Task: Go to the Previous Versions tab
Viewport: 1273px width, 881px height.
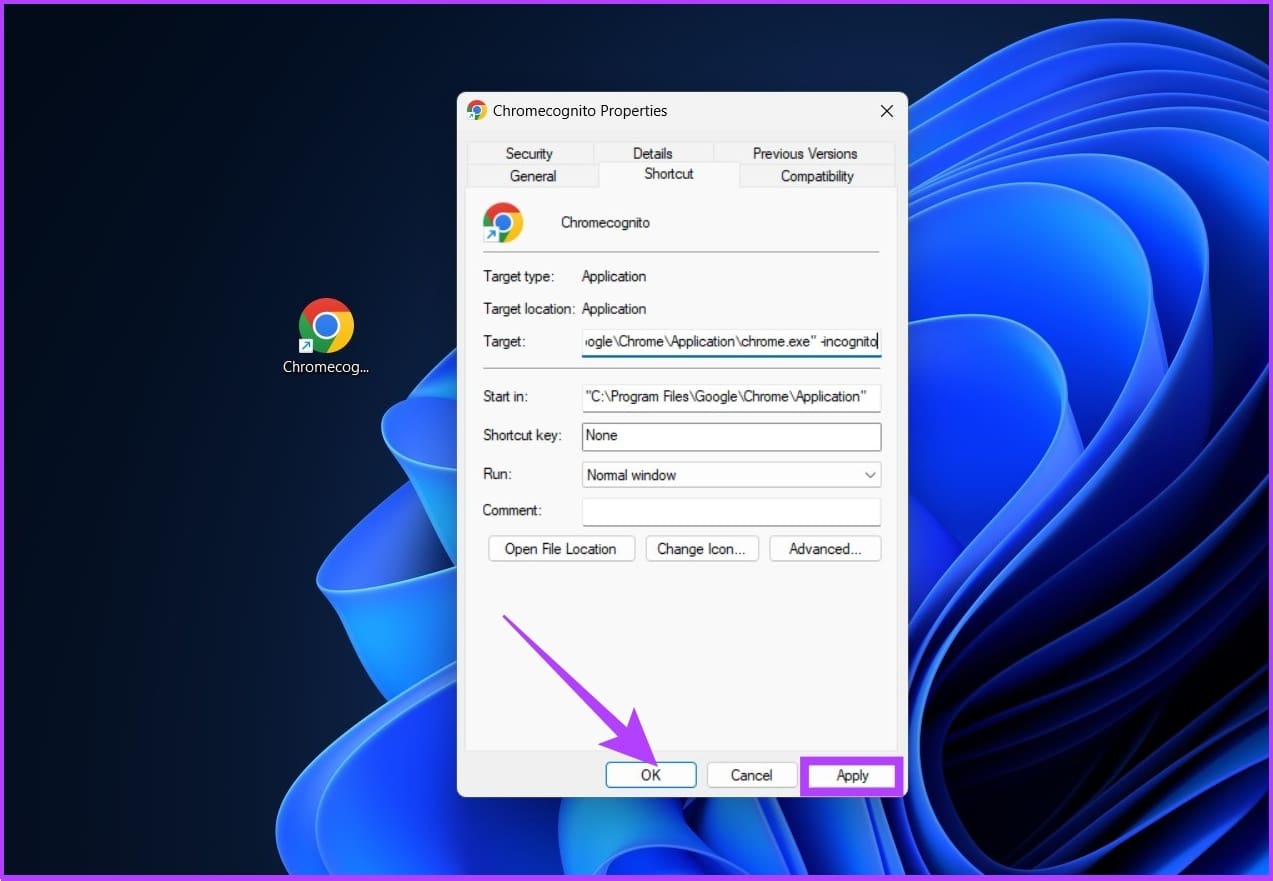Action: tap(805, 153)
